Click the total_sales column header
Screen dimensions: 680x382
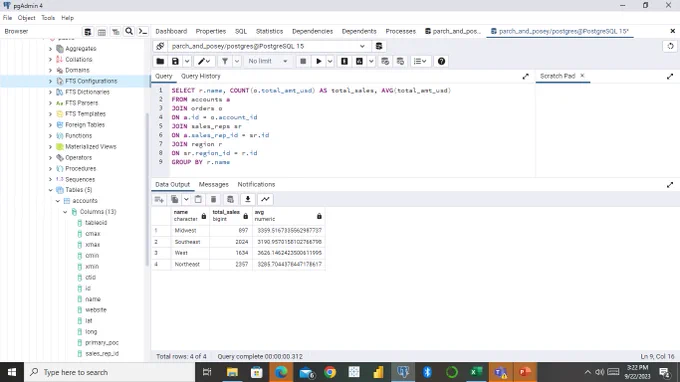(231, 215)
